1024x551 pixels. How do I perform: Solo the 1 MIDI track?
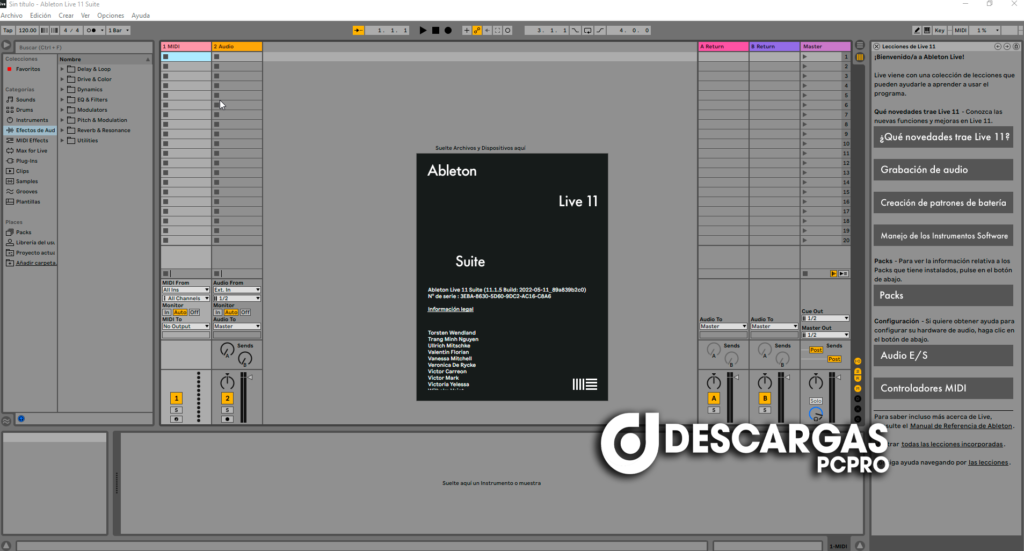(175, 410)
